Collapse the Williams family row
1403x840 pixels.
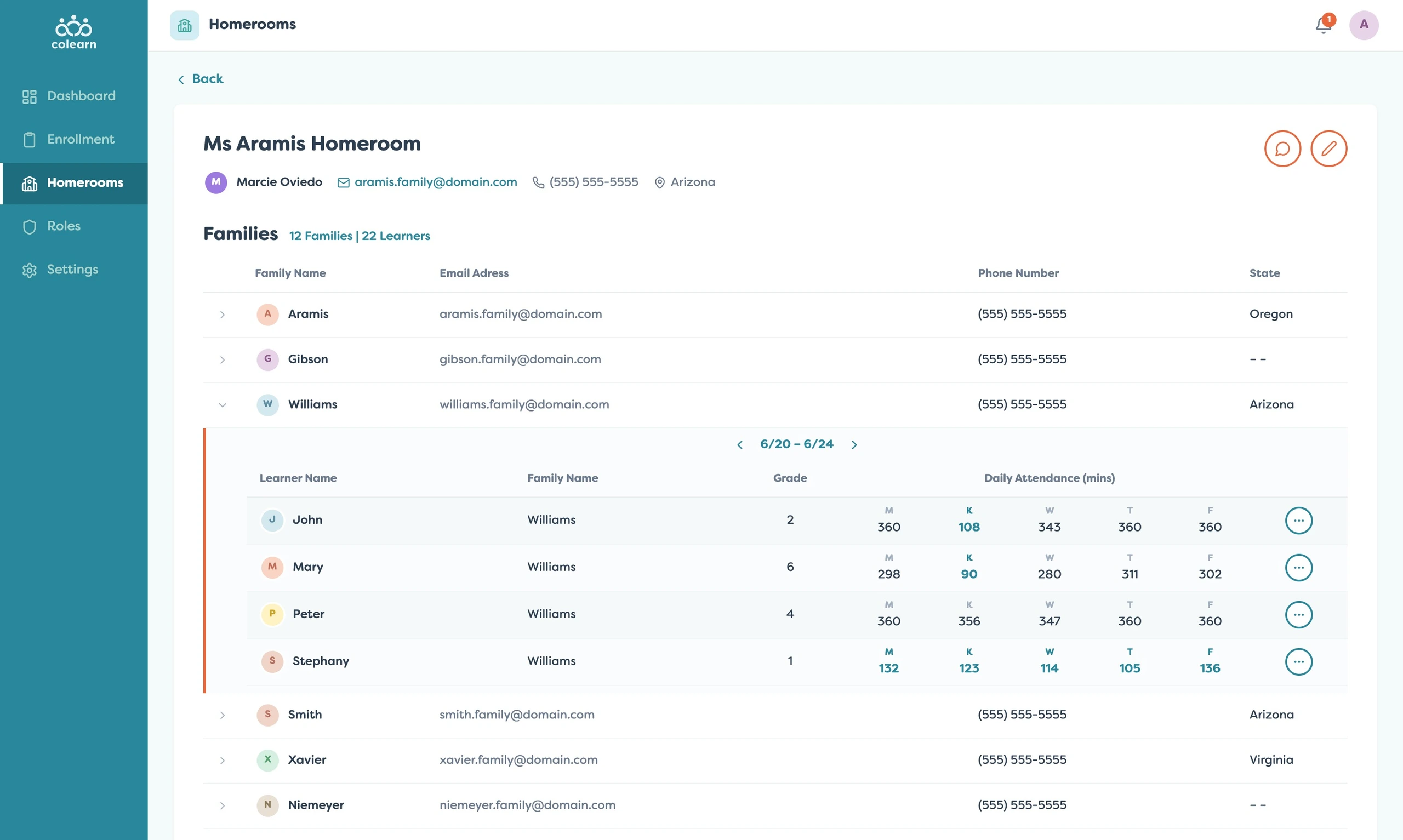pos(223,405)
